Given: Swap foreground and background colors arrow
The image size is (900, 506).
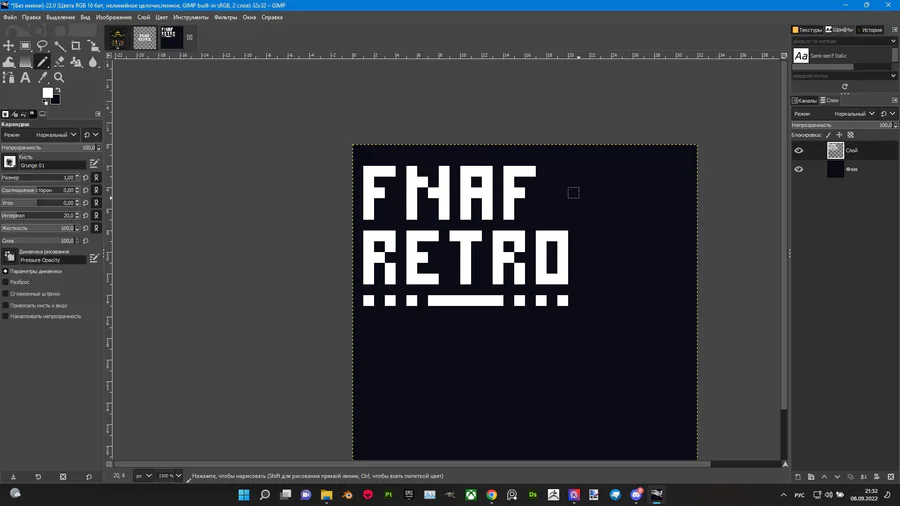Looking at the screenshot, I should [57, 91].
